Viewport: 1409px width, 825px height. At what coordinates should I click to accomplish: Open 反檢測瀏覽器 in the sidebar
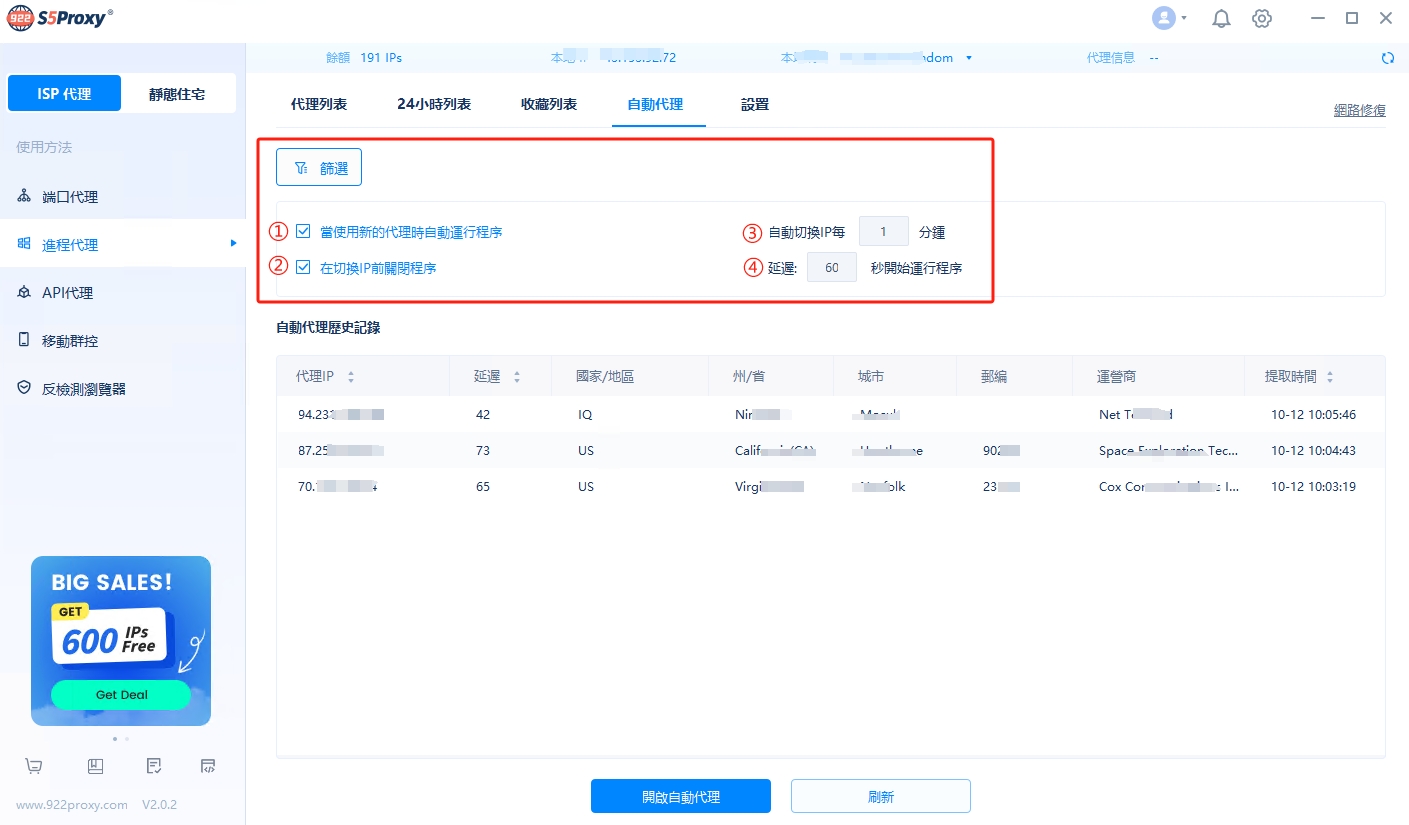84,389
